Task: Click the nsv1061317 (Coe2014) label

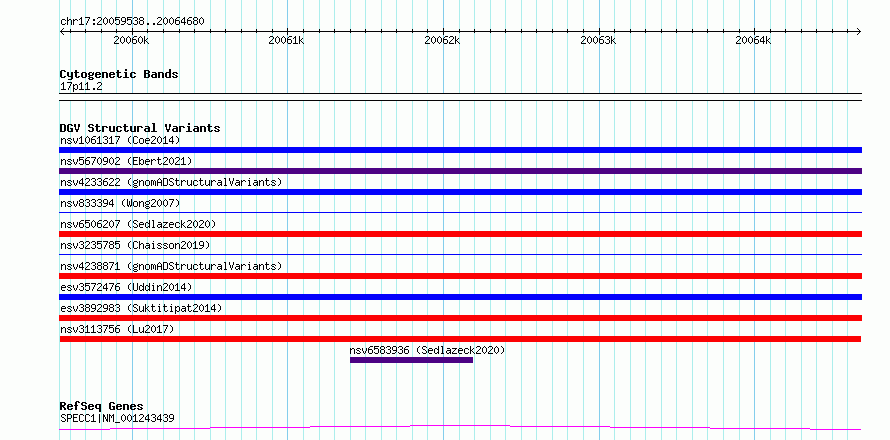Action: 120,140
